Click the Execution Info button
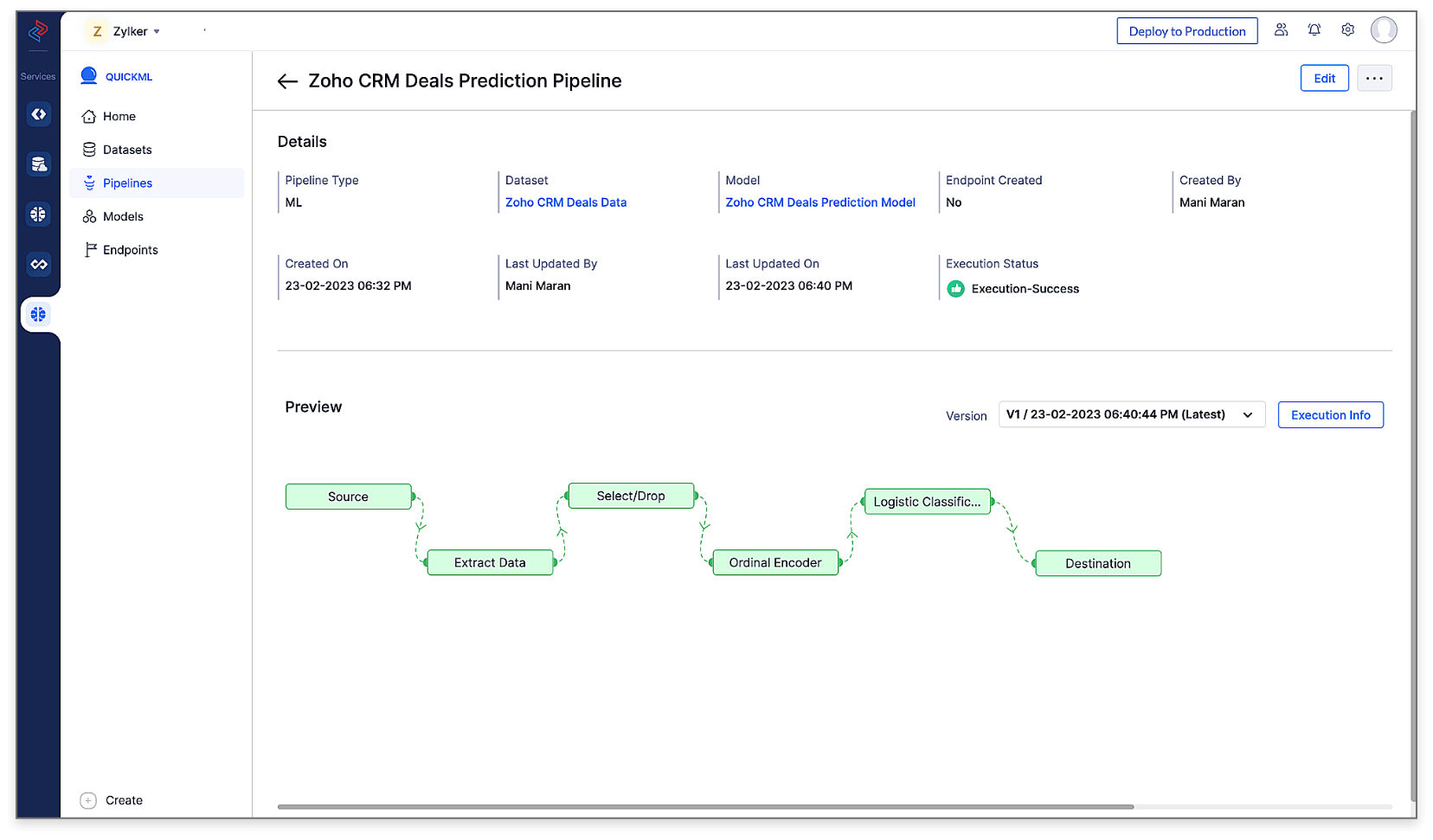Viewport: 1433px width, 840px height. [x=1330, y=415]
